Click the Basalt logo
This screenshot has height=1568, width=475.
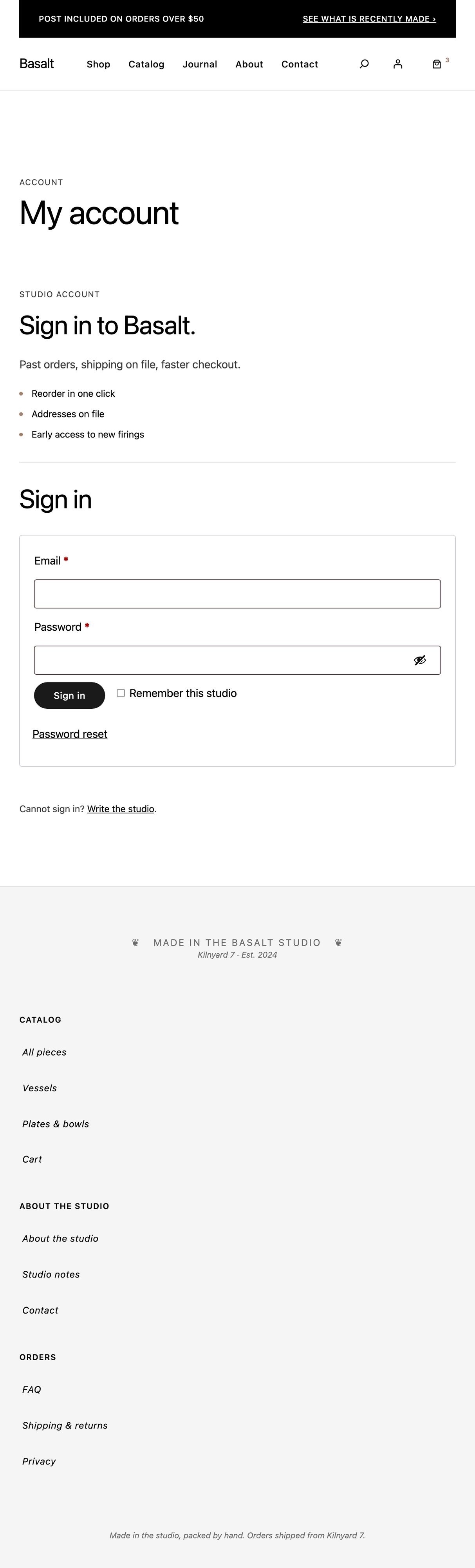click(36, 64)
